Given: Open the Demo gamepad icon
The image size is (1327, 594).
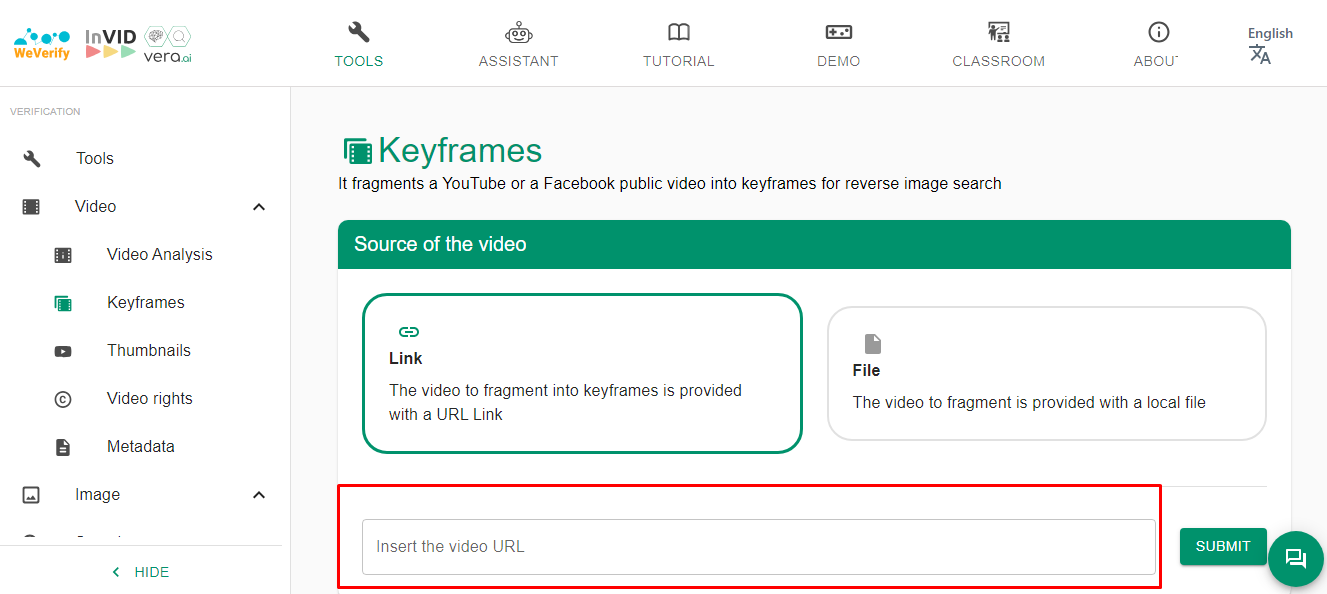Looking at the screenshot, I should tap(838, 32).
